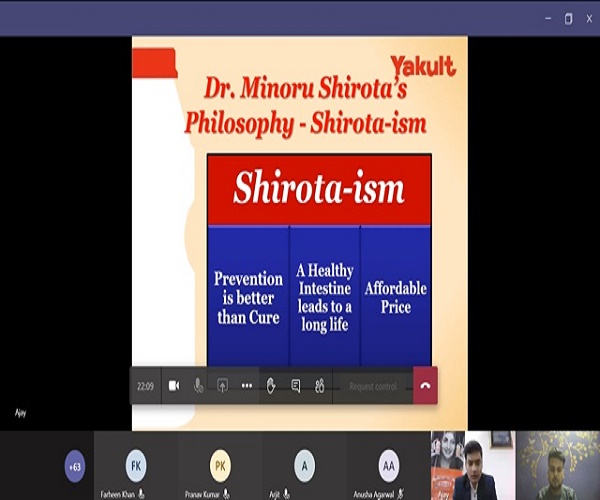This screenshot has width=600, height=500.
Task: Minimize the meeting window
Action: click(548, 18)
